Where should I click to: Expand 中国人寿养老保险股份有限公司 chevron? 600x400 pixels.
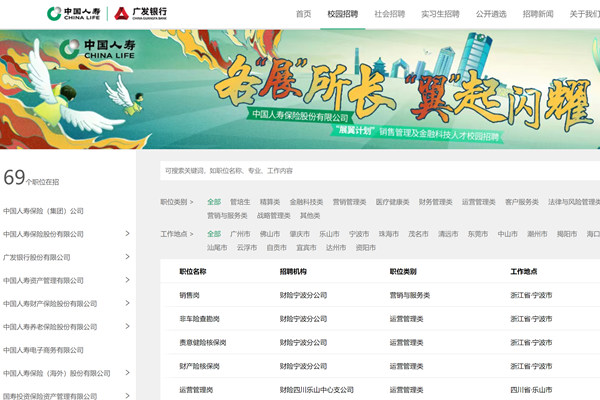pyautogui.click(x=127, y=327)
